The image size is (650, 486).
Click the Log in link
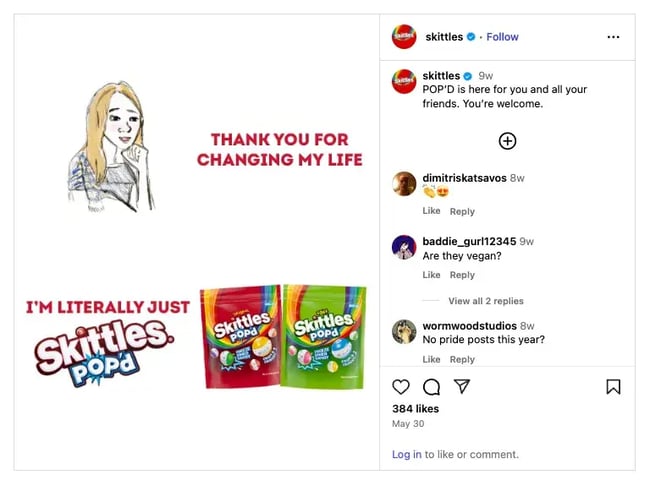click(x=406, y=454)
